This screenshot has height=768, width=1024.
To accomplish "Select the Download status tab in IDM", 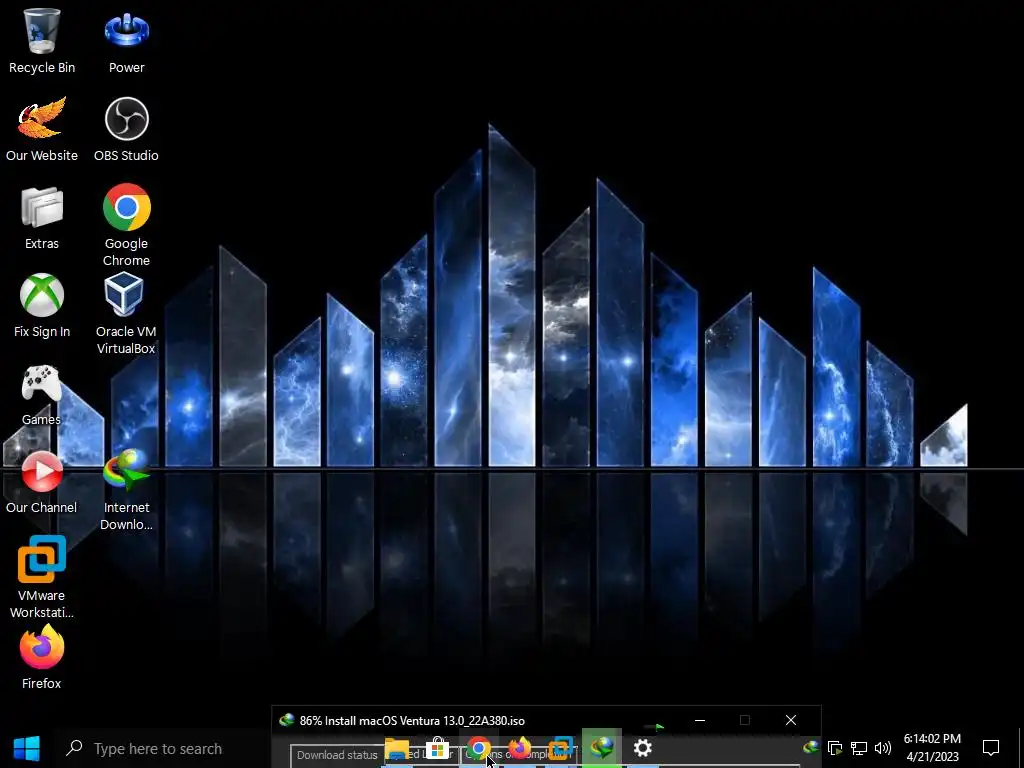I will click(337, 756).
